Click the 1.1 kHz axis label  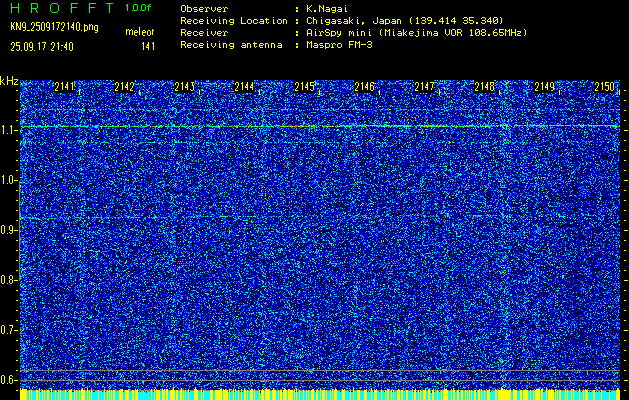pos(8,130)
